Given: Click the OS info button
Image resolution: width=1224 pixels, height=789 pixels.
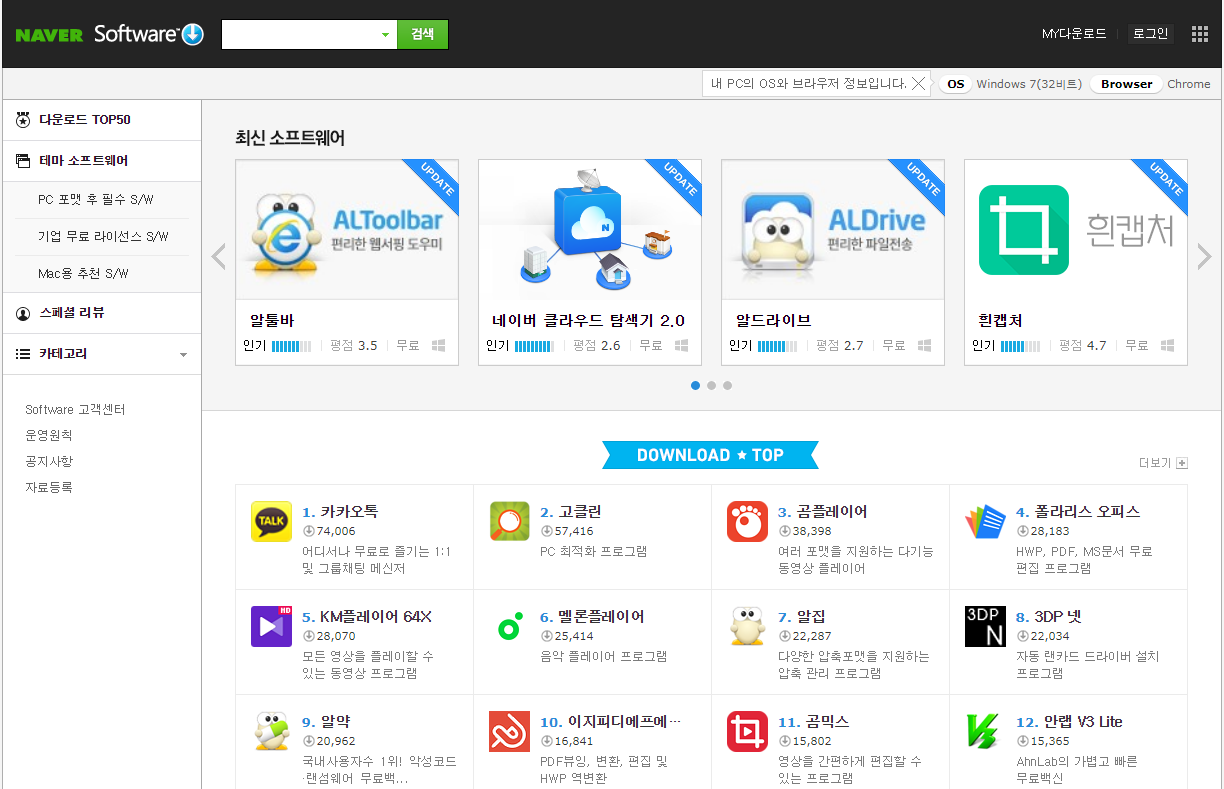Looking at the screenshot, I should (x=956, y=84).
